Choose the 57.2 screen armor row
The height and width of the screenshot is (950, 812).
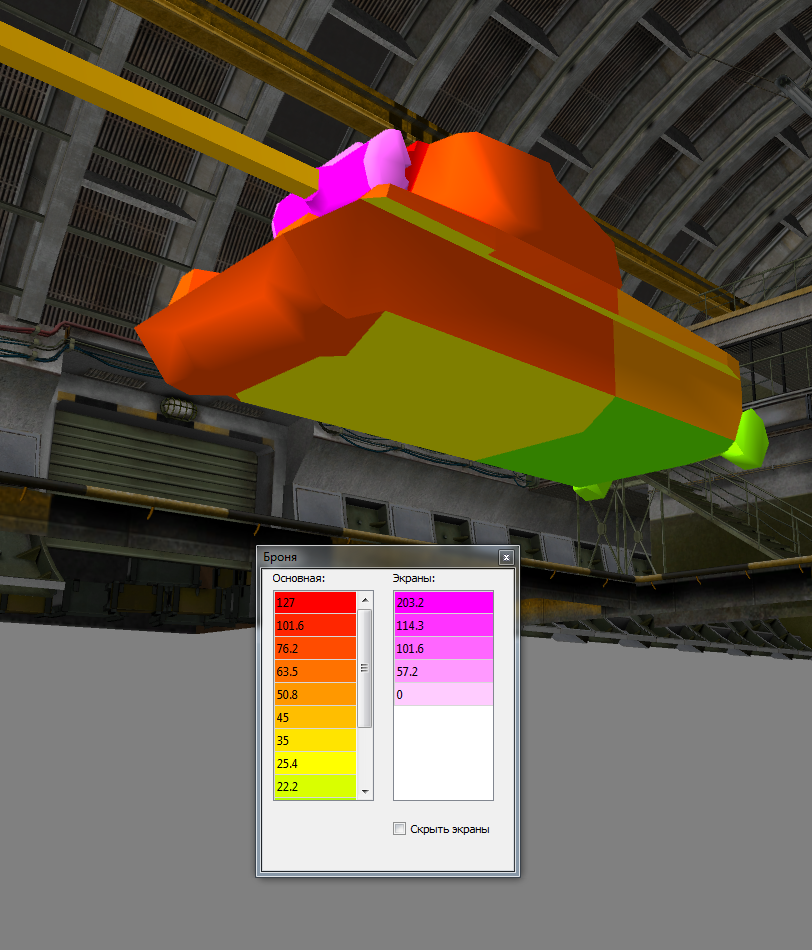pos(444,671)
